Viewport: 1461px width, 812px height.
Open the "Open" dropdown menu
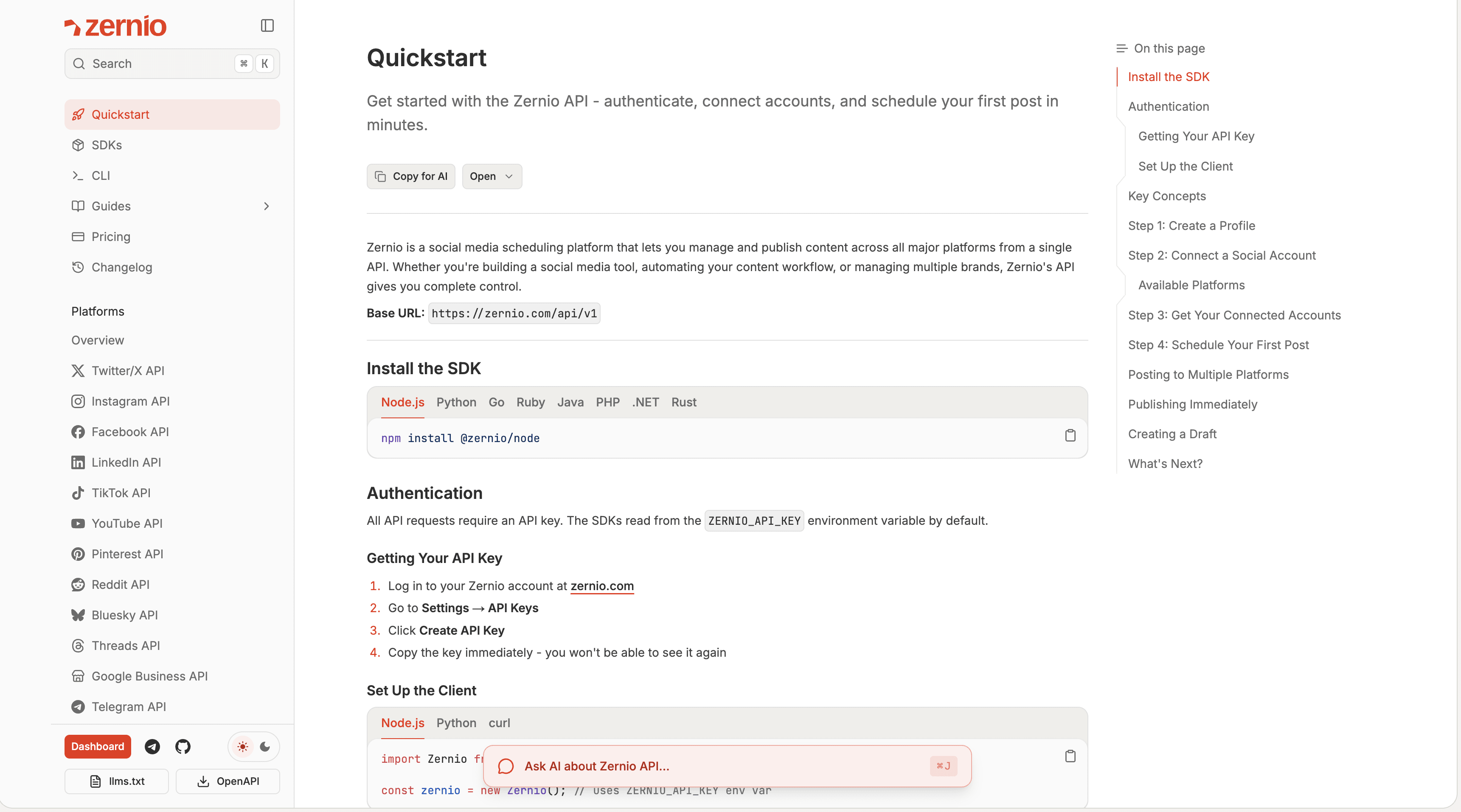[x=491, y=176]
